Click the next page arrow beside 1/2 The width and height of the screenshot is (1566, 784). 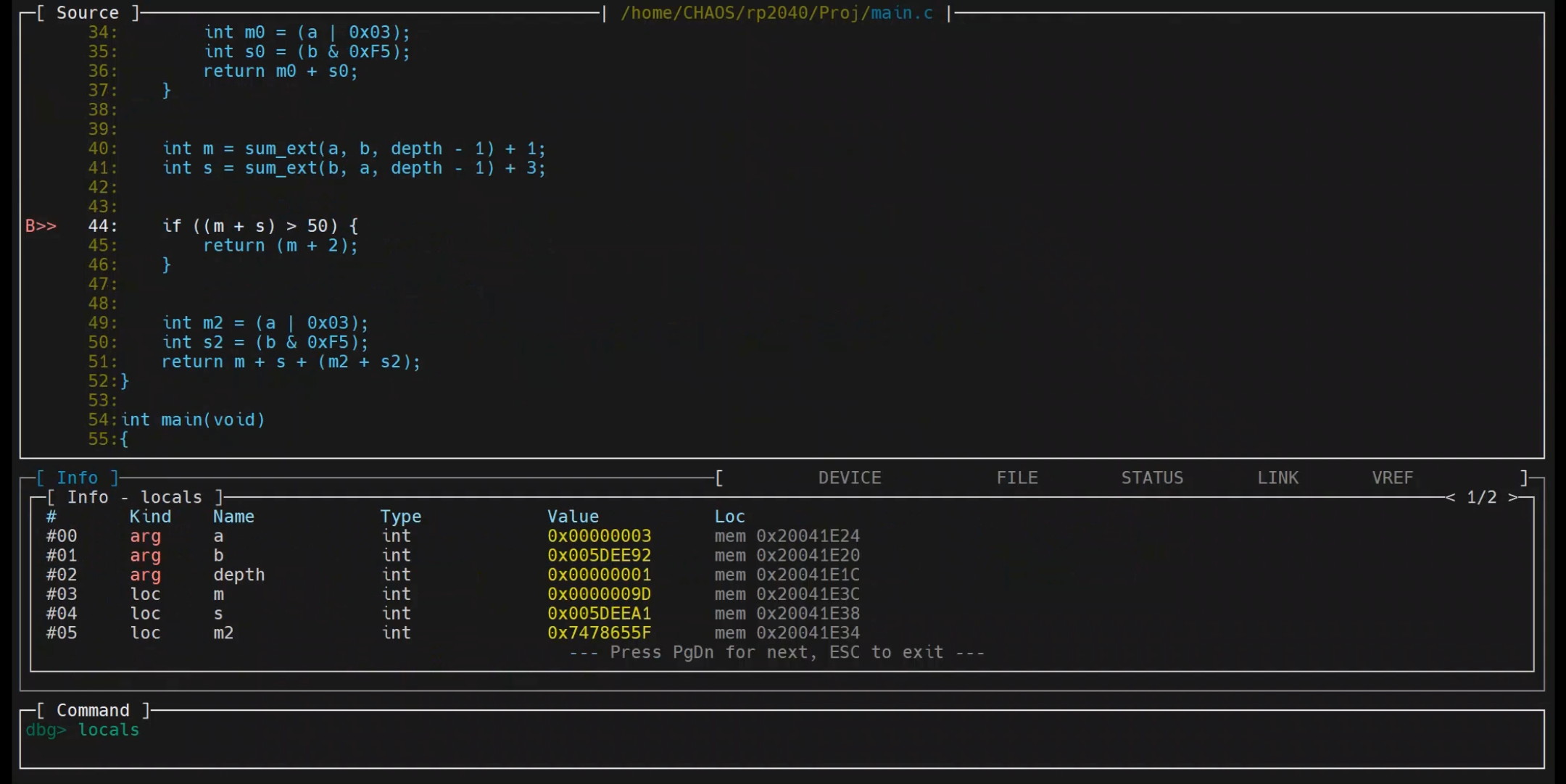click(x=1512, y=497)
